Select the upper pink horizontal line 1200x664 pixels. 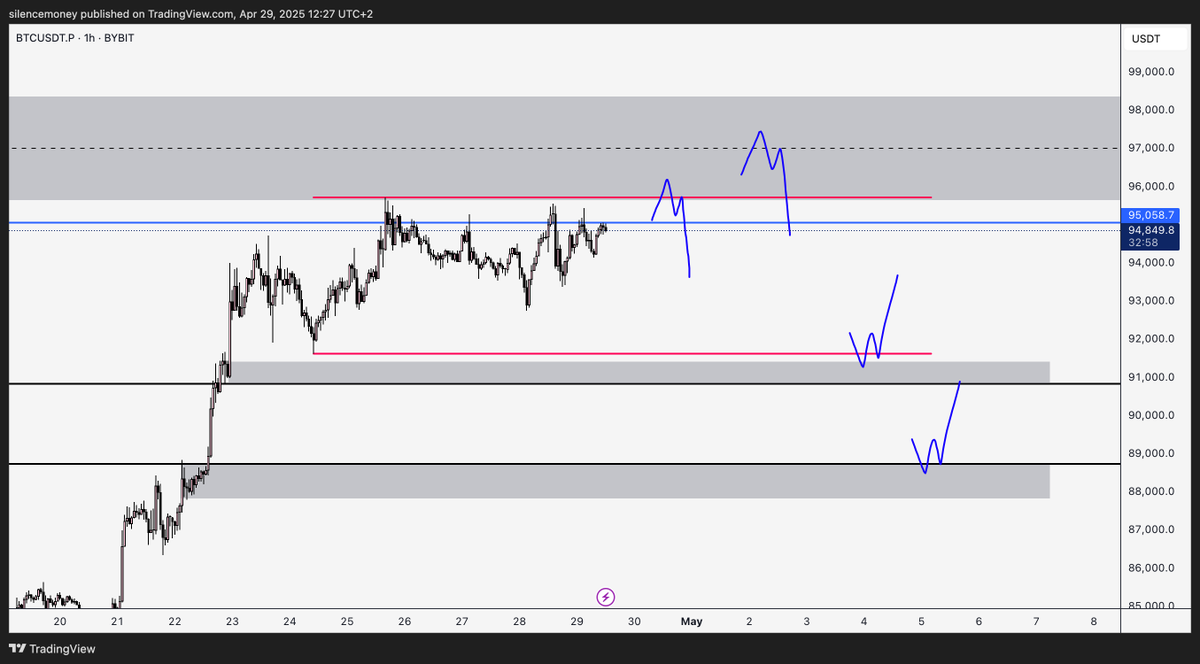pos(622,197)
